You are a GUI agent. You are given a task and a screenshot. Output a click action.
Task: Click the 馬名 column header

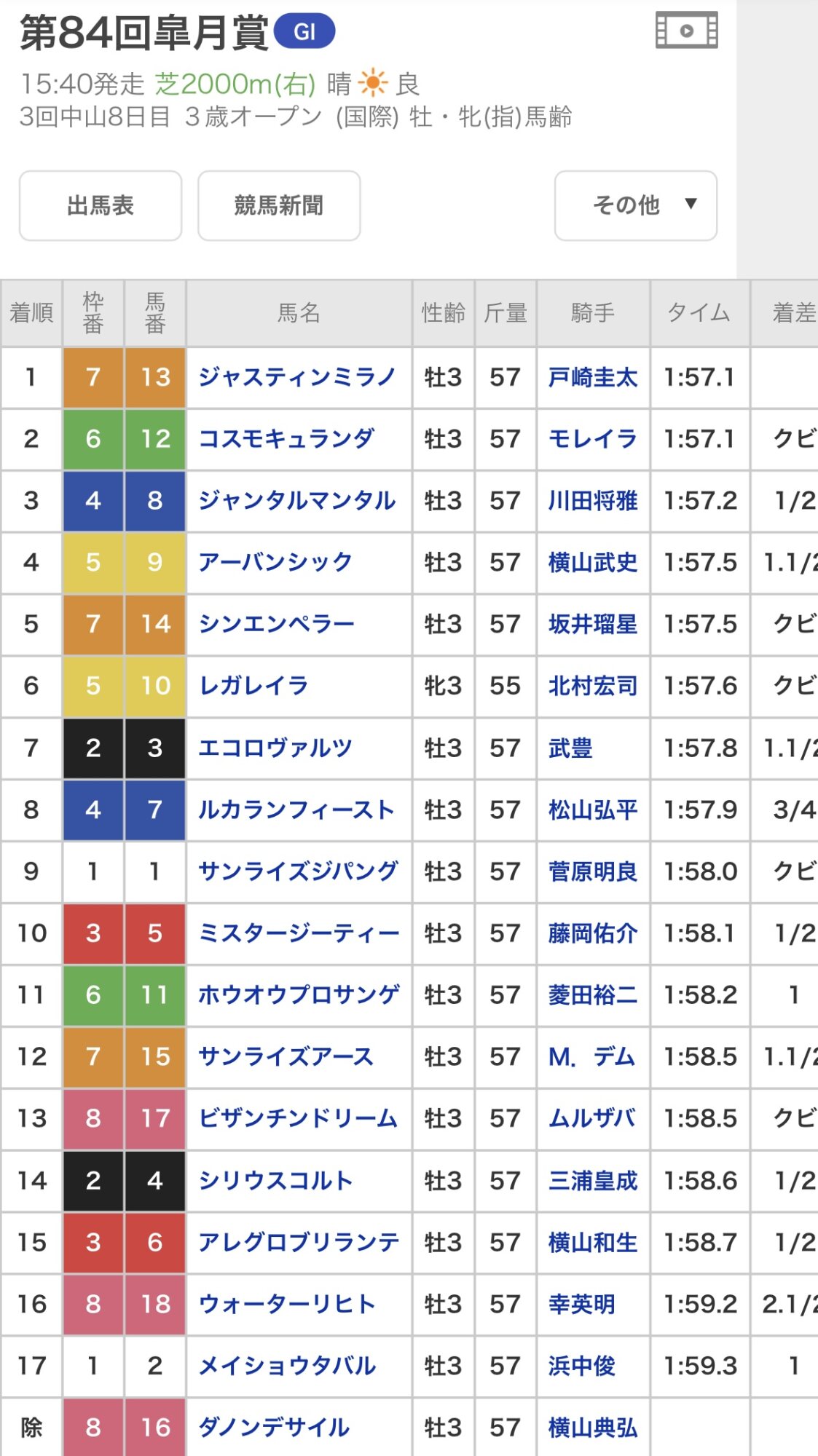tap(299, 313)
